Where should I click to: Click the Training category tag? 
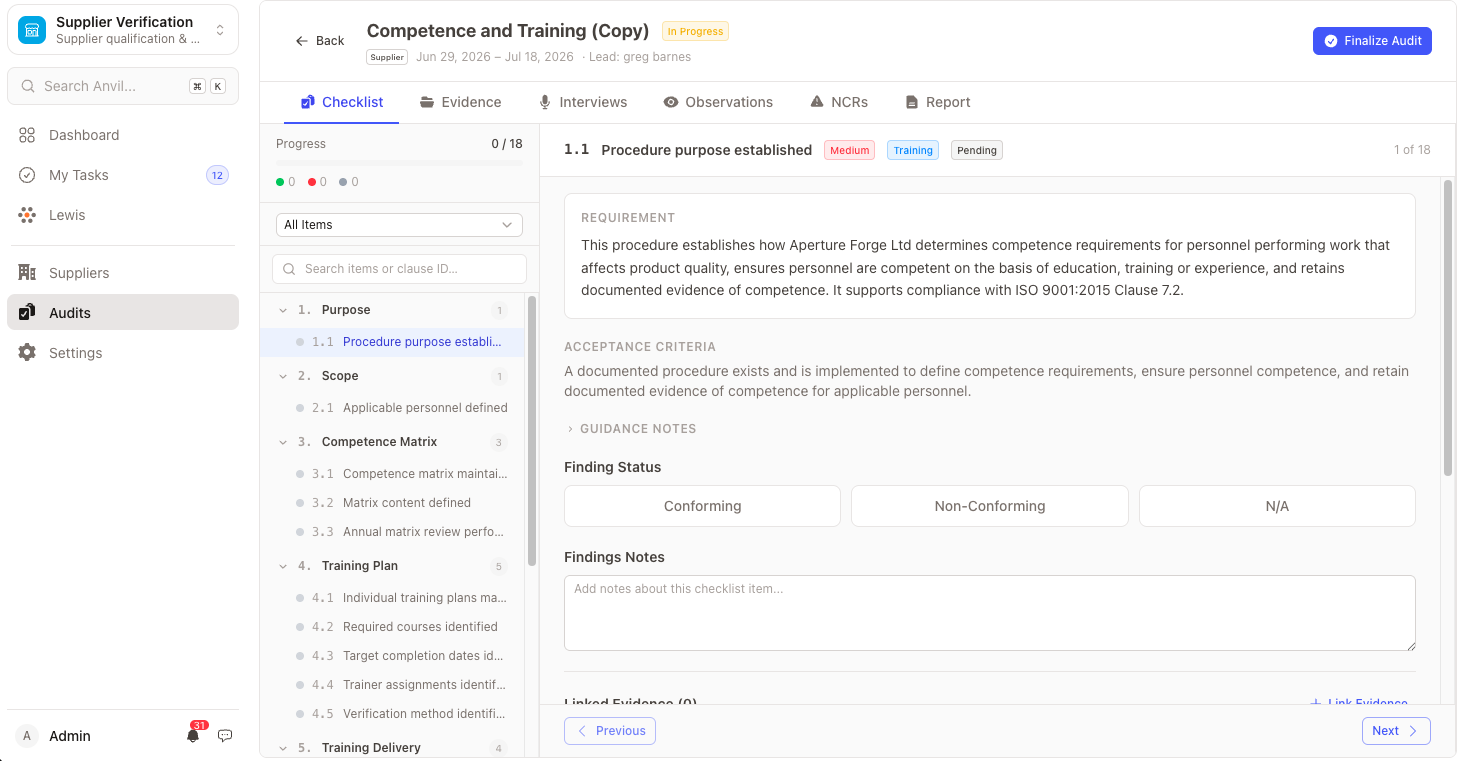(x=913, y=150)
